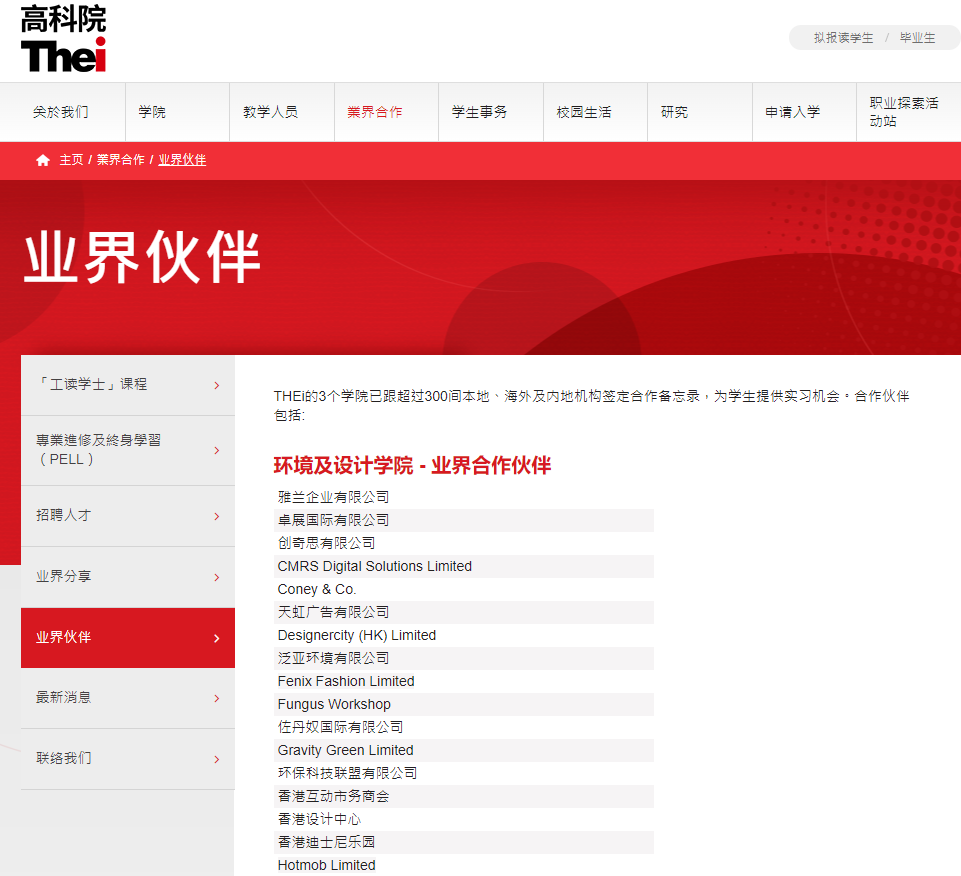Open the 关於我们 menu
This screenshot has height=876, width=961.
point(63,112)
